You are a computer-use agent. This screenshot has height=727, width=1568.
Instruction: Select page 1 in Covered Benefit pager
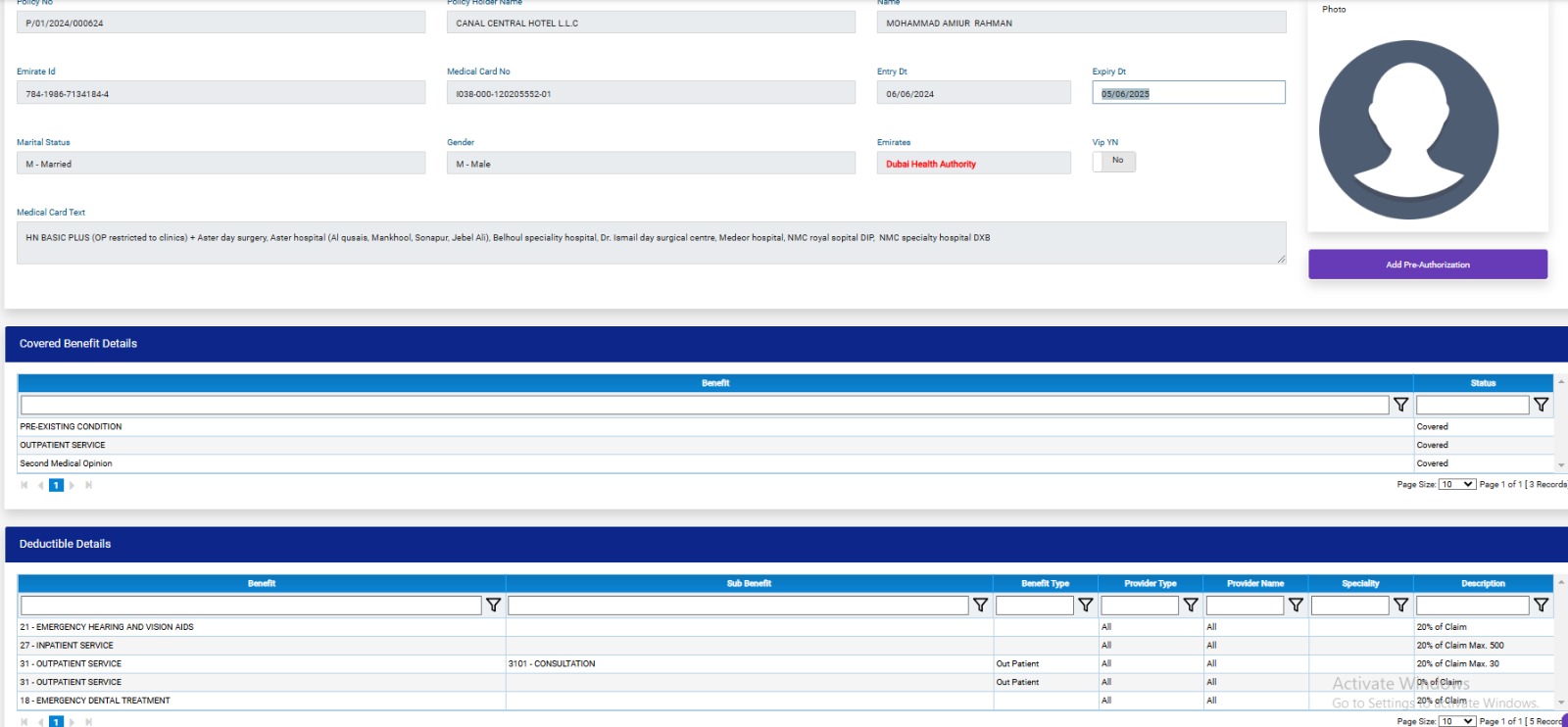pyautogui.click(x=56, y=485)
